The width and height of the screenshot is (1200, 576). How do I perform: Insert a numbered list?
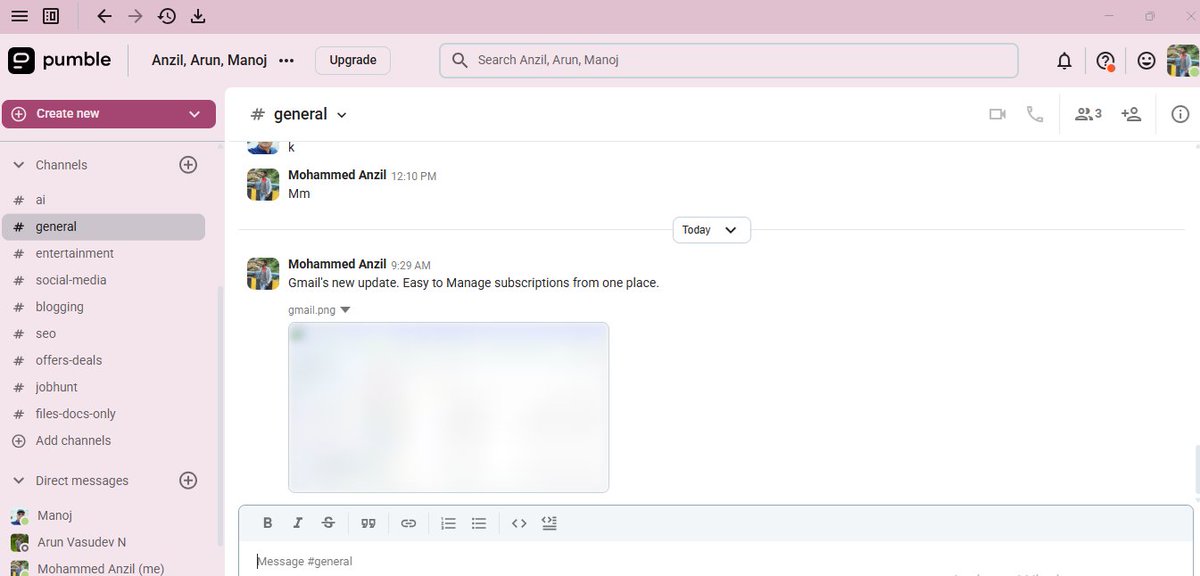click(448, 523)
